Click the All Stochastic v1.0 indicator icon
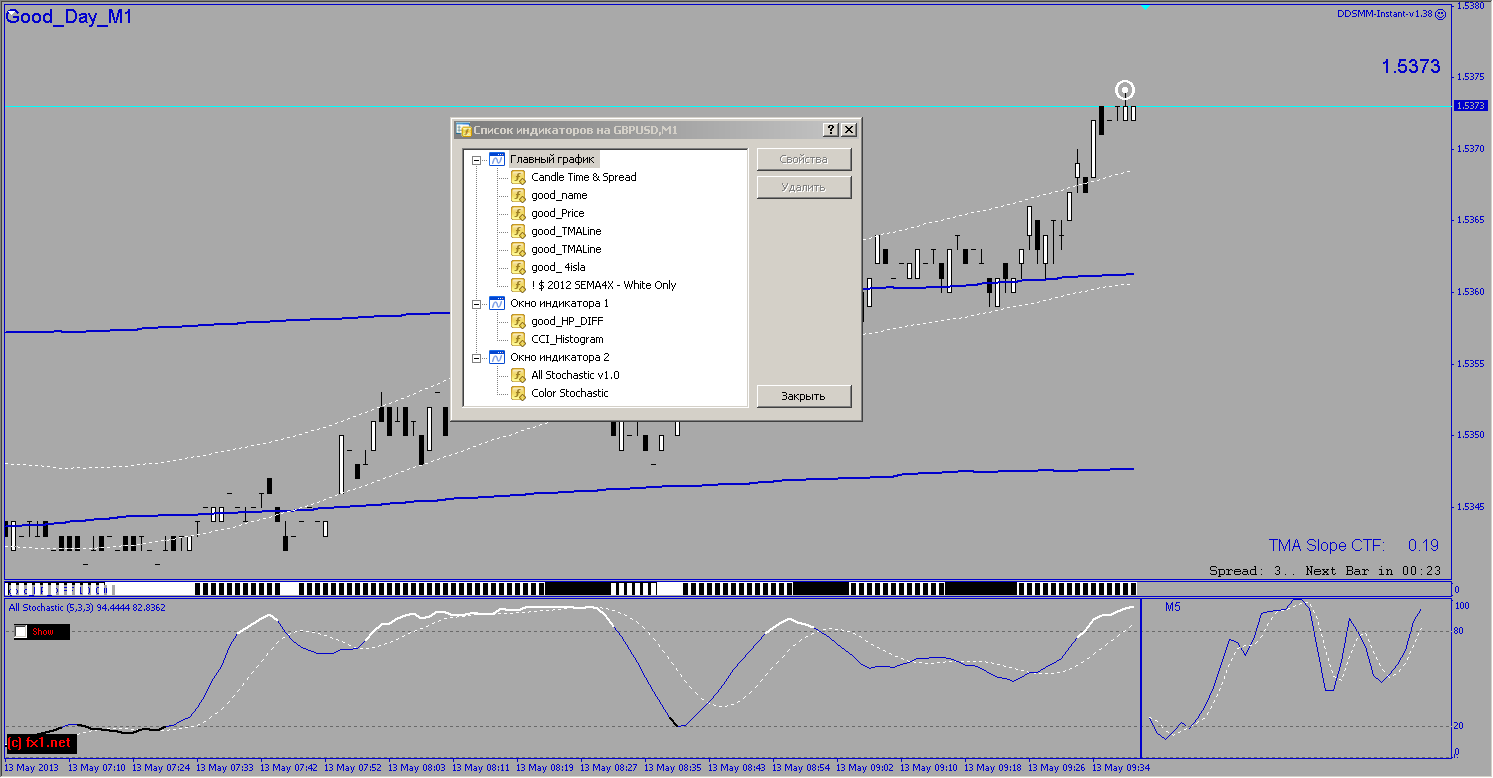This screenshot has width=1493, height=778. [x=518, y=375]
